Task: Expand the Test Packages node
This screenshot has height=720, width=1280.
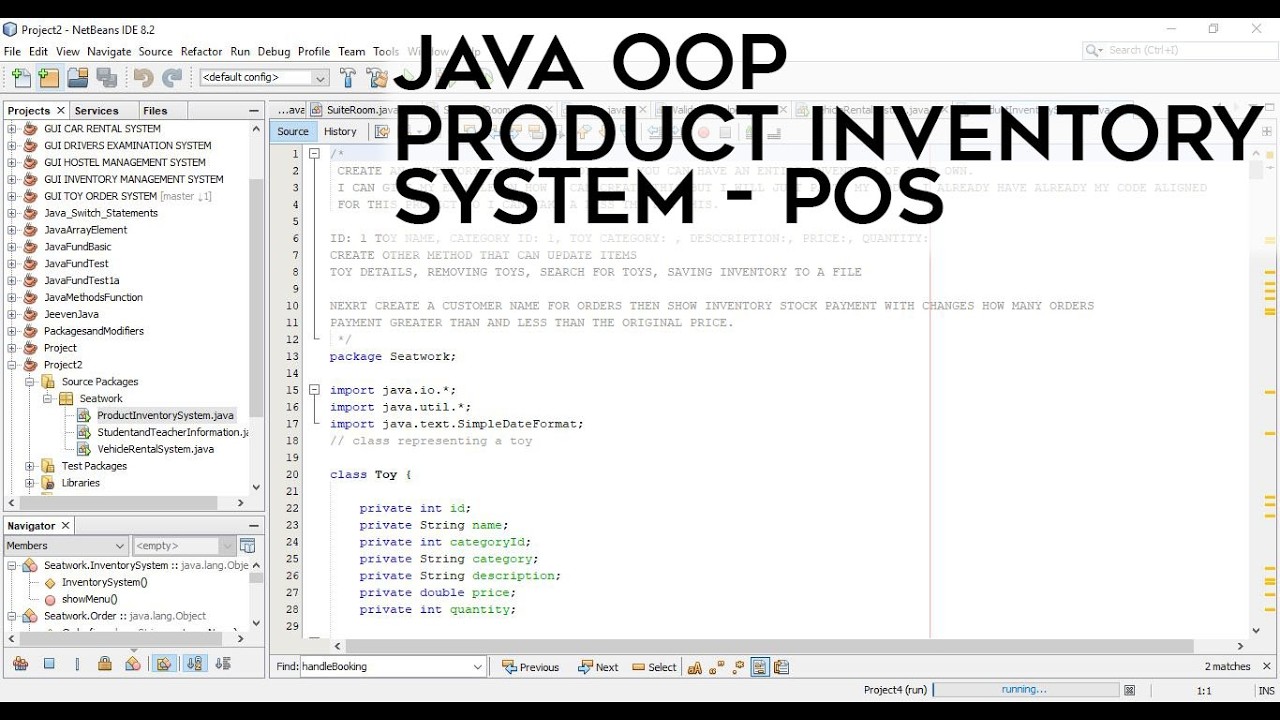Action: click(30, 466)
